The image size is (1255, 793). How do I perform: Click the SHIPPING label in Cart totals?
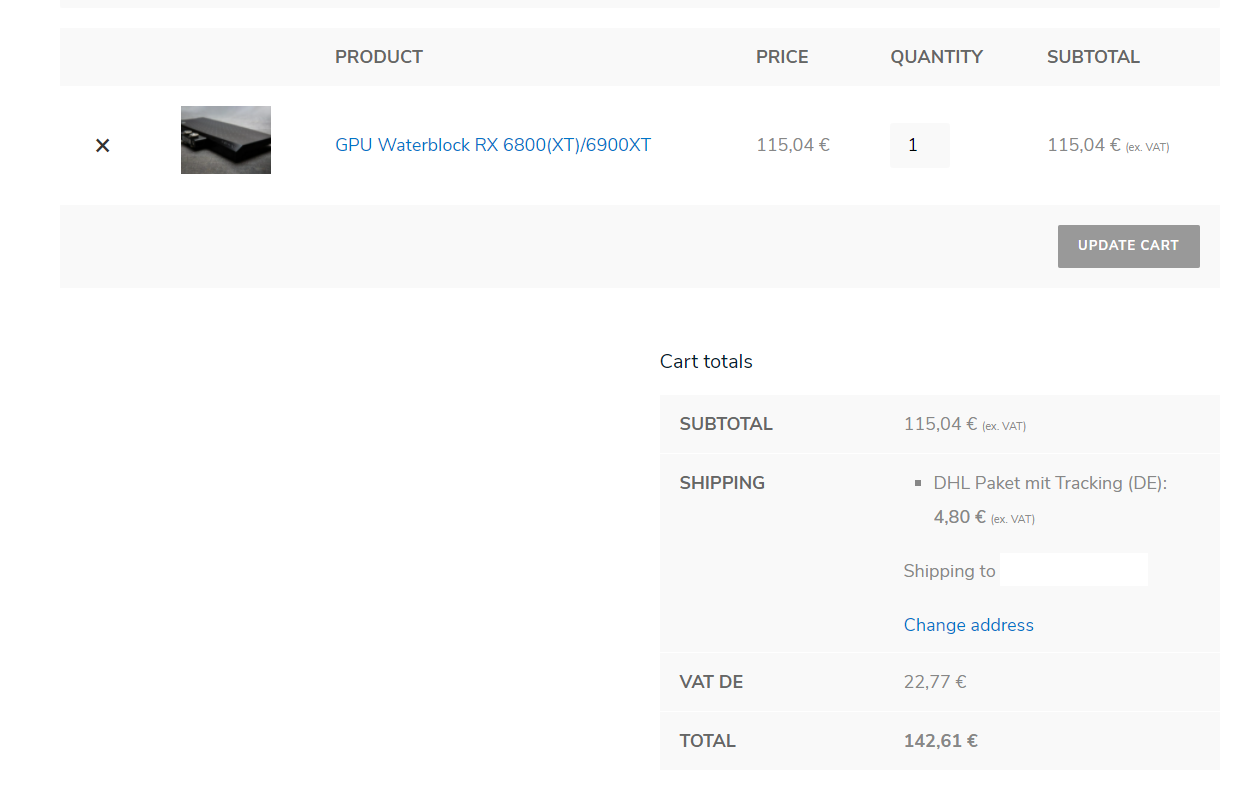tap(721, 483)
